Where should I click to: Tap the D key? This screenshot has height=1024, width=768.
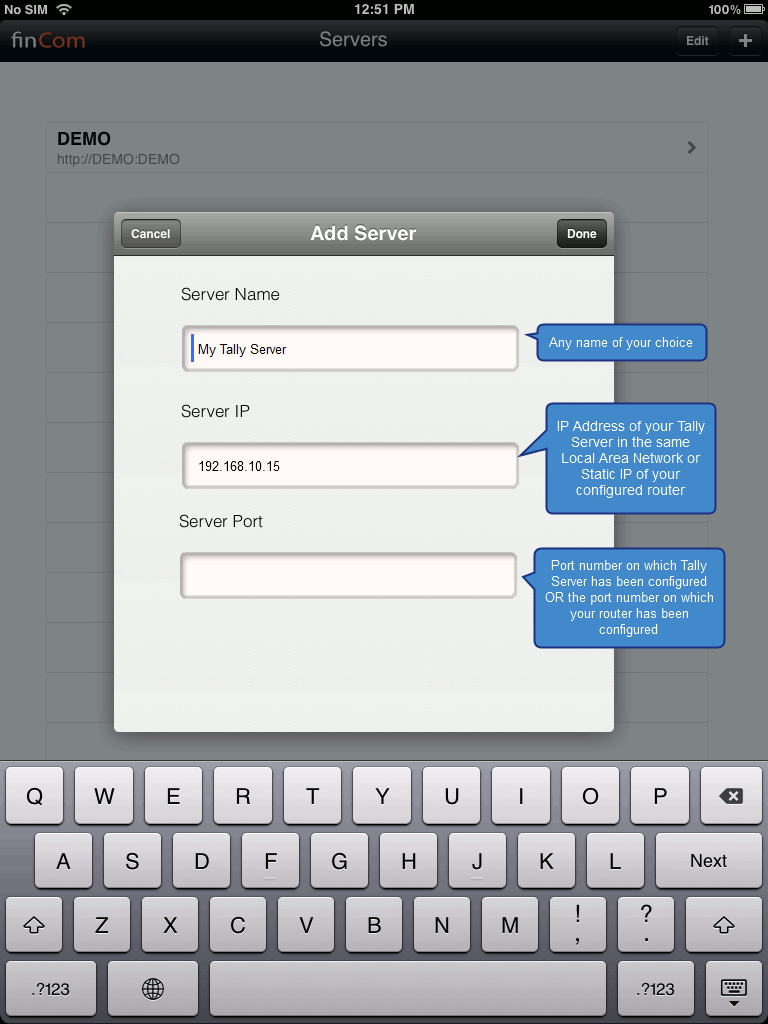tap(202, 861)
